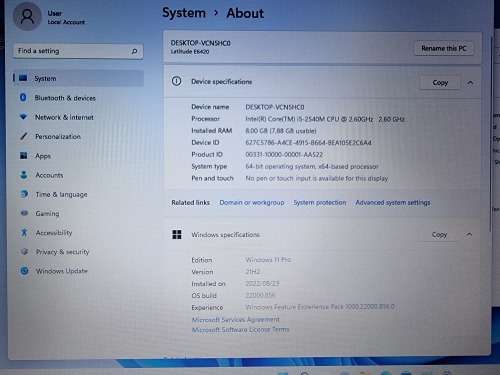Open Advanced system settings link
500x375 pixels.
pos(393,203)
